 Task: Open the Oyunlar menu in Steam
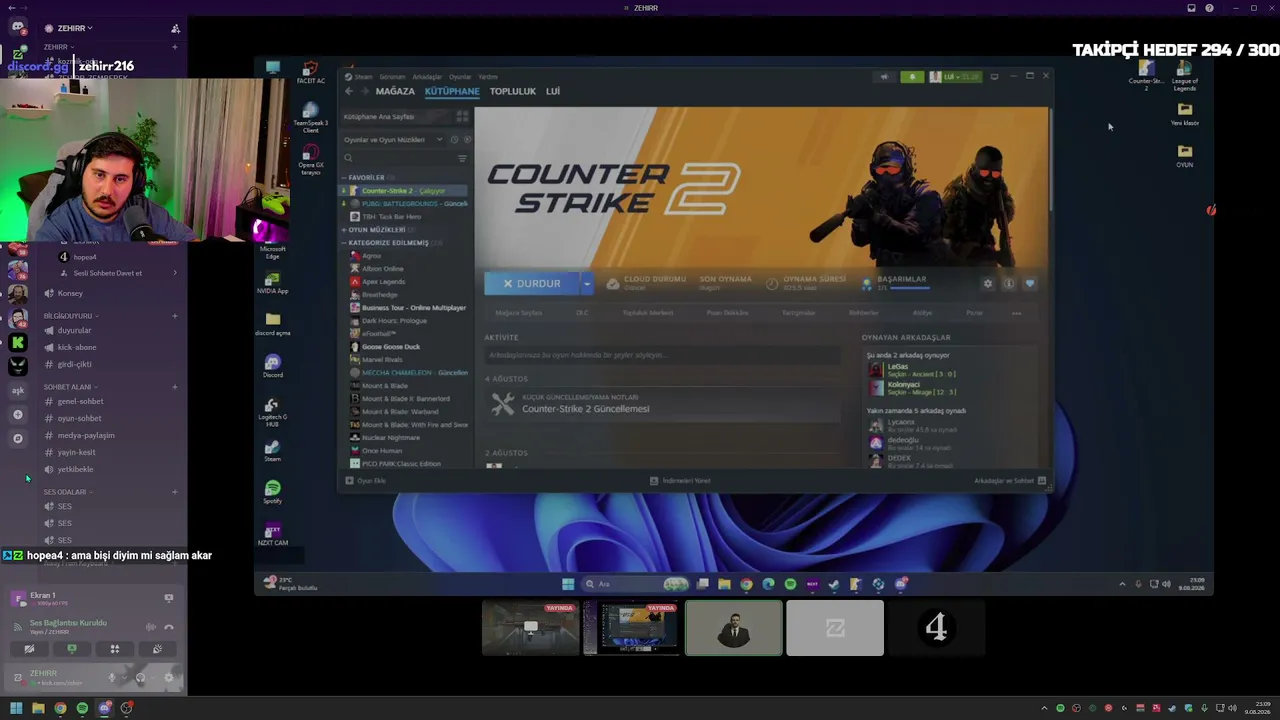460,77
